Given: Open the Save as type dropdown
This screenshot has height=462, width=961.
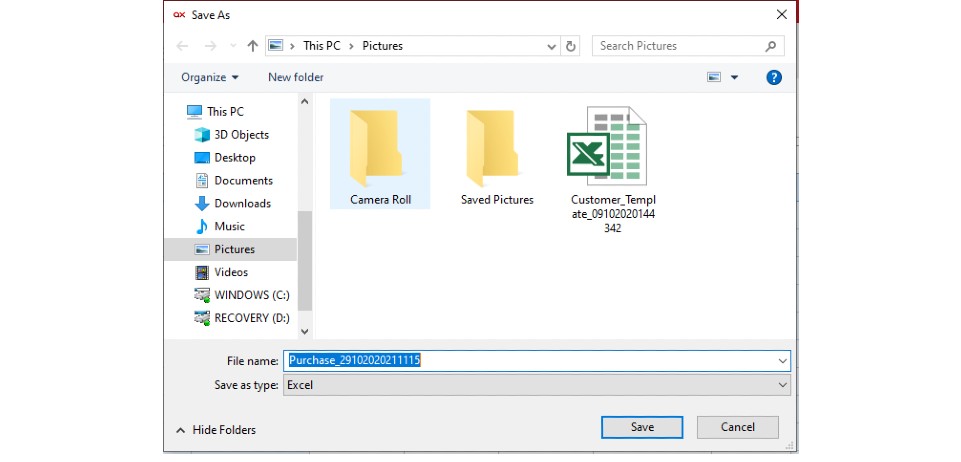Looking at the screenshot, I should tap(536, 385).
